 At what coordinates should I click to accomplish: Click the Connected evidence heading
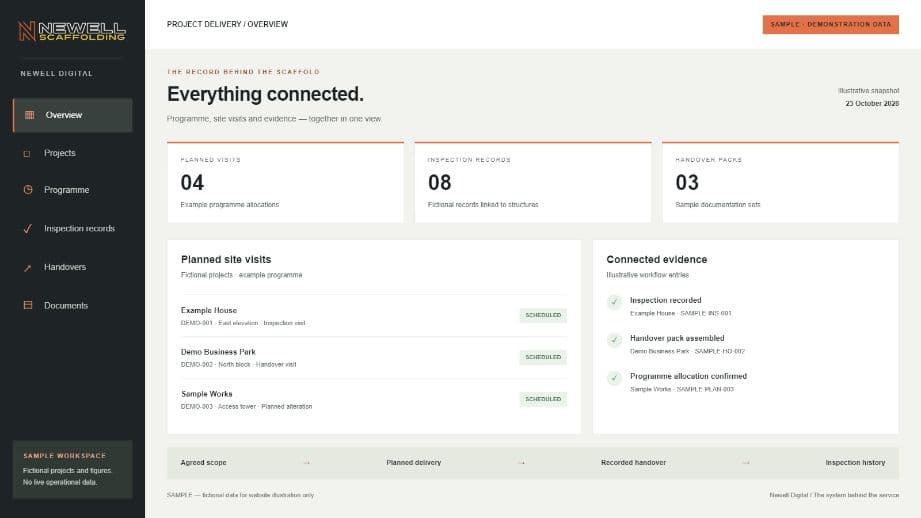657,260
